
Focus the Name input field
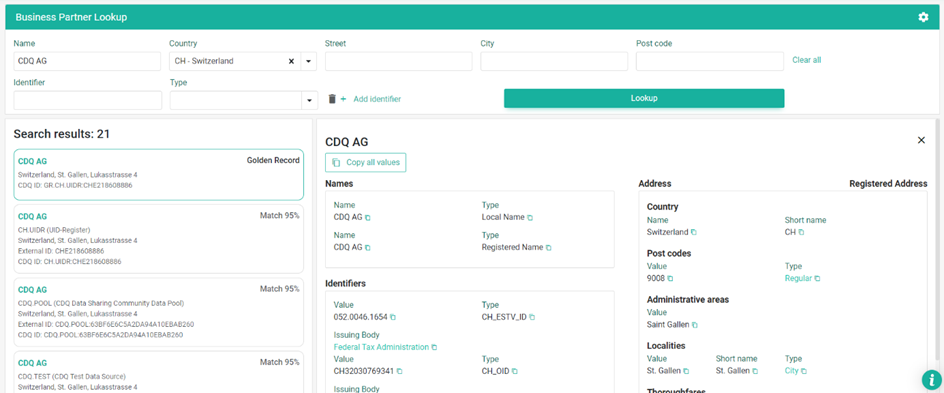coord(87,61)
